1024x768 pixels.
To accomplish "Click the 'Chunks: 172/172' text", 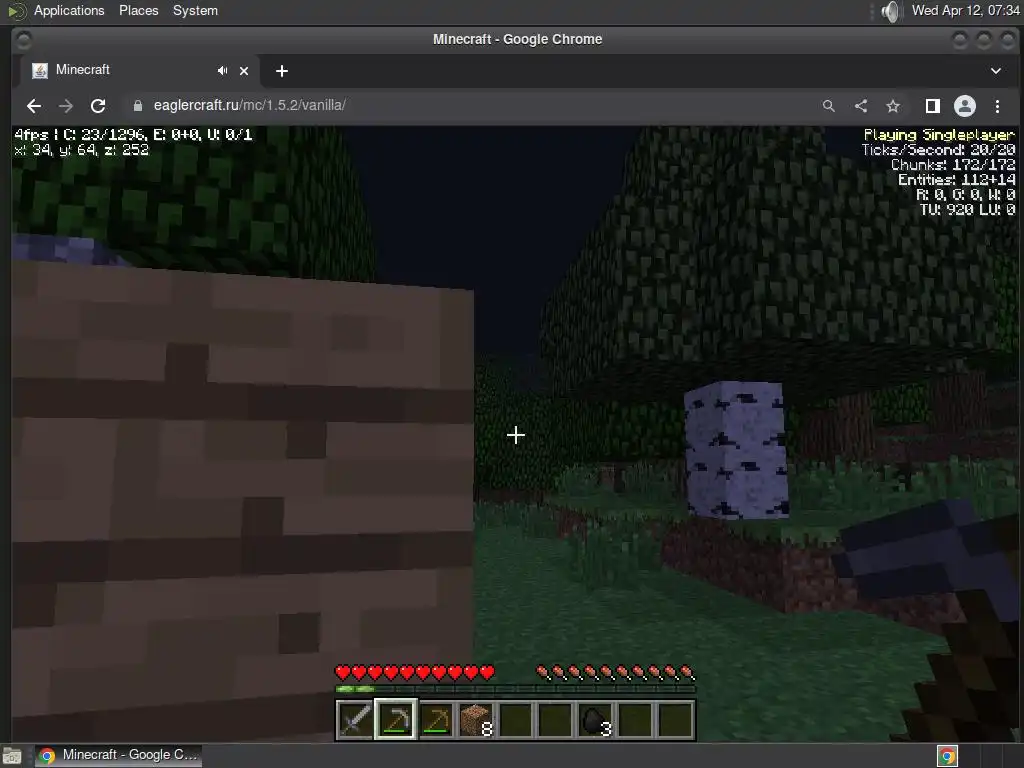I will tap(953, 165).
